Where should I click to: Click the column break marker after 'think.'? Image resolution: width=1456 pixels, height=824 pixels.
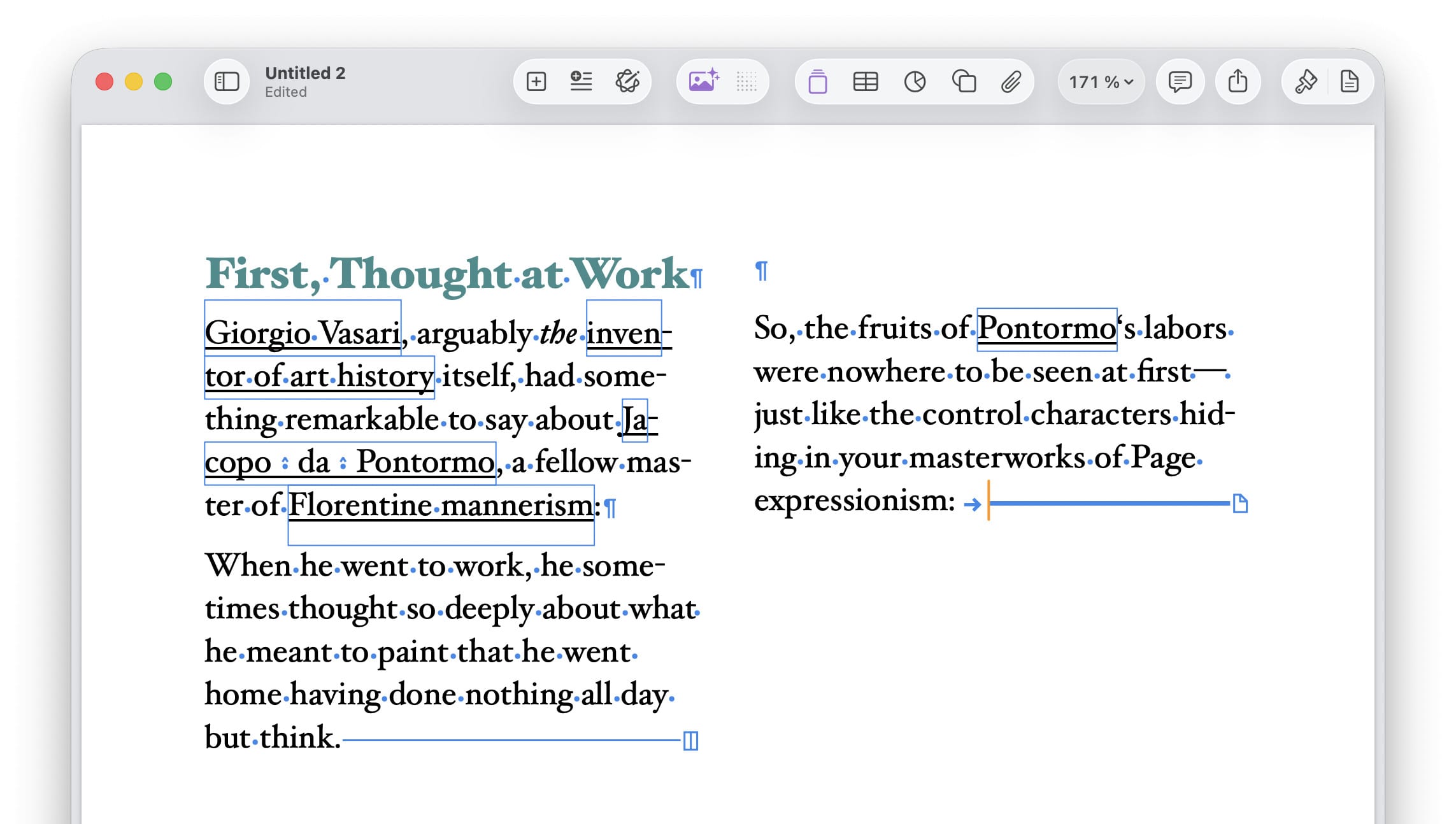pos(690,741)
